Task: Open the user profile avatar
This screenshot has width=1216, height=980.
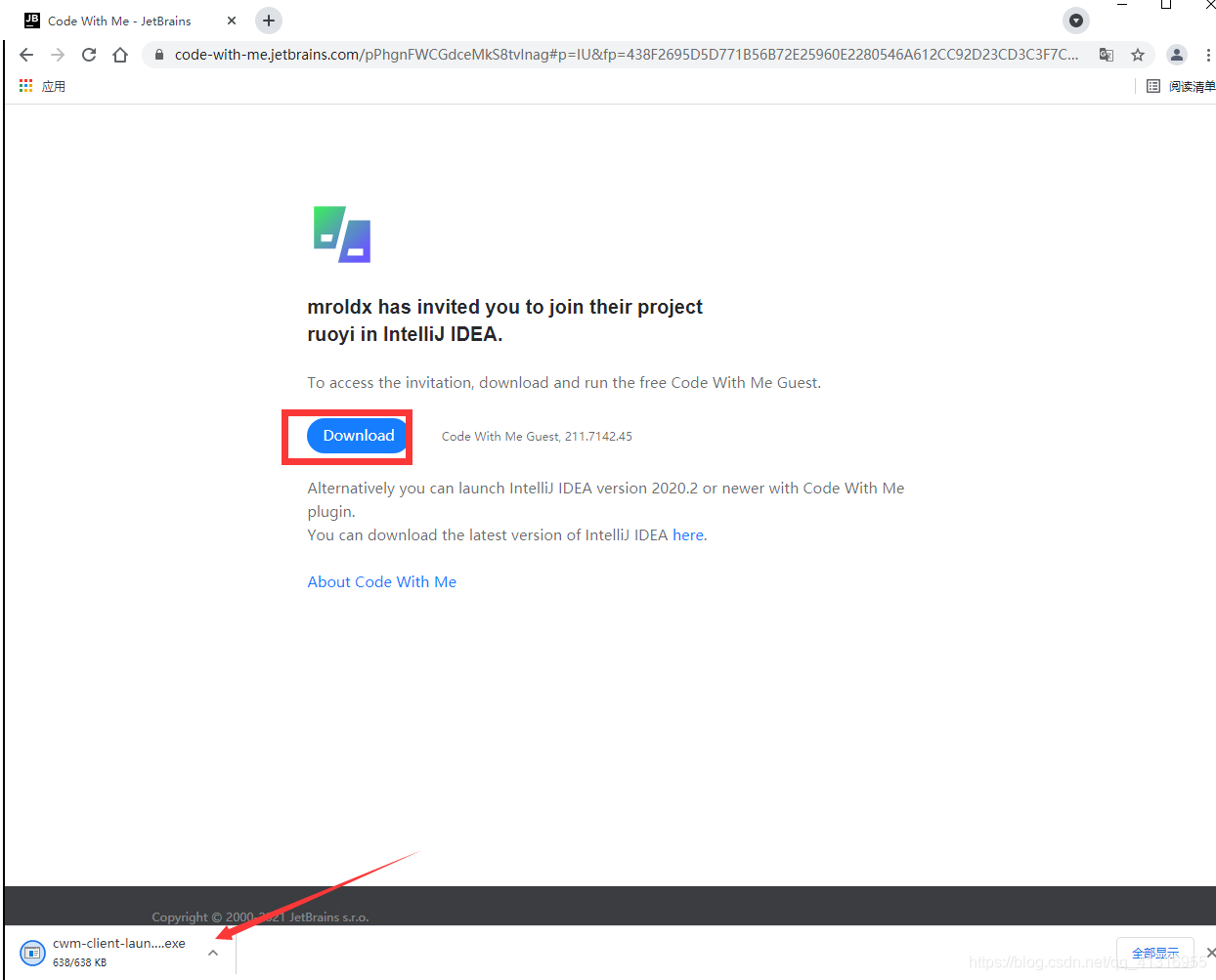Action: [x=1177, y=55]
